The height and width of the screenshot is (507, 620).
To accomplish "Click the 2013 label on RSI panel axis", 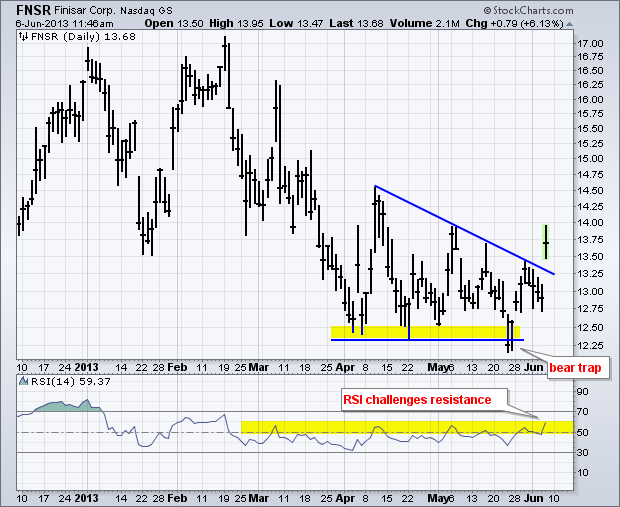I will click(x=86, y=498).
